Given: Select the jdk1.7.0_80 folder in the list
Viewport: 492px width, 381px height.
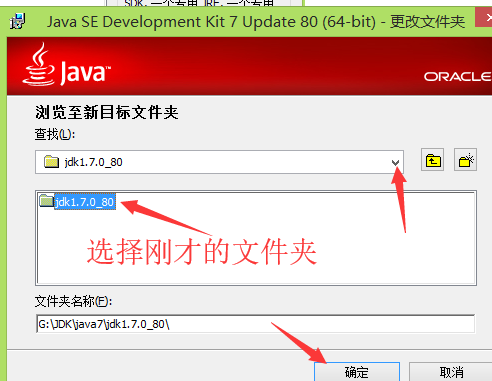Looking at the screenshot, I should click(85, 202).
